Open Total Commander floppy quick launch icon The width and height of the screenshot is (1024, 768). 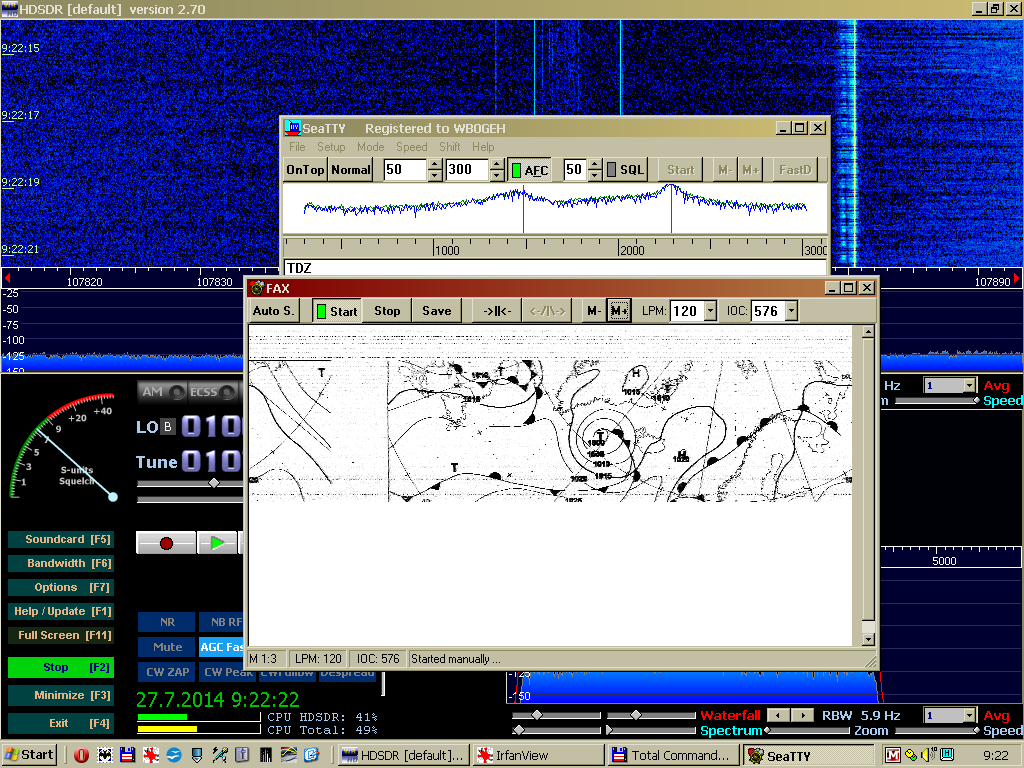point(127,755)
